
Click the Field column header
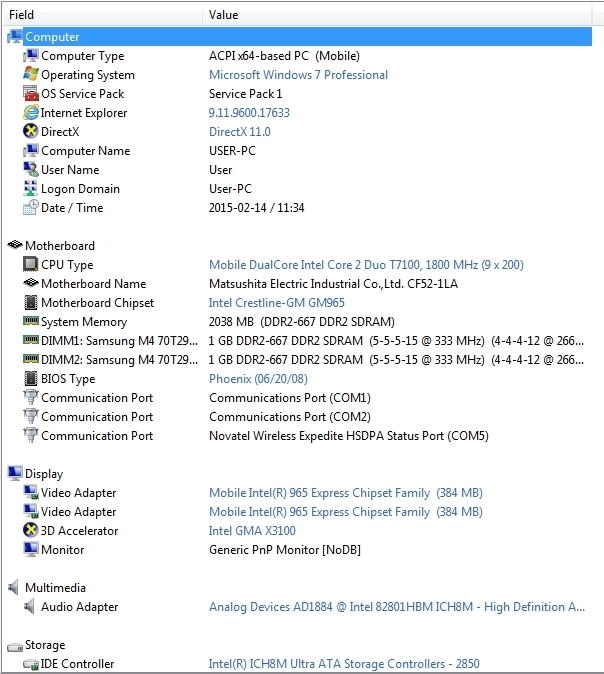coord(102,15)
